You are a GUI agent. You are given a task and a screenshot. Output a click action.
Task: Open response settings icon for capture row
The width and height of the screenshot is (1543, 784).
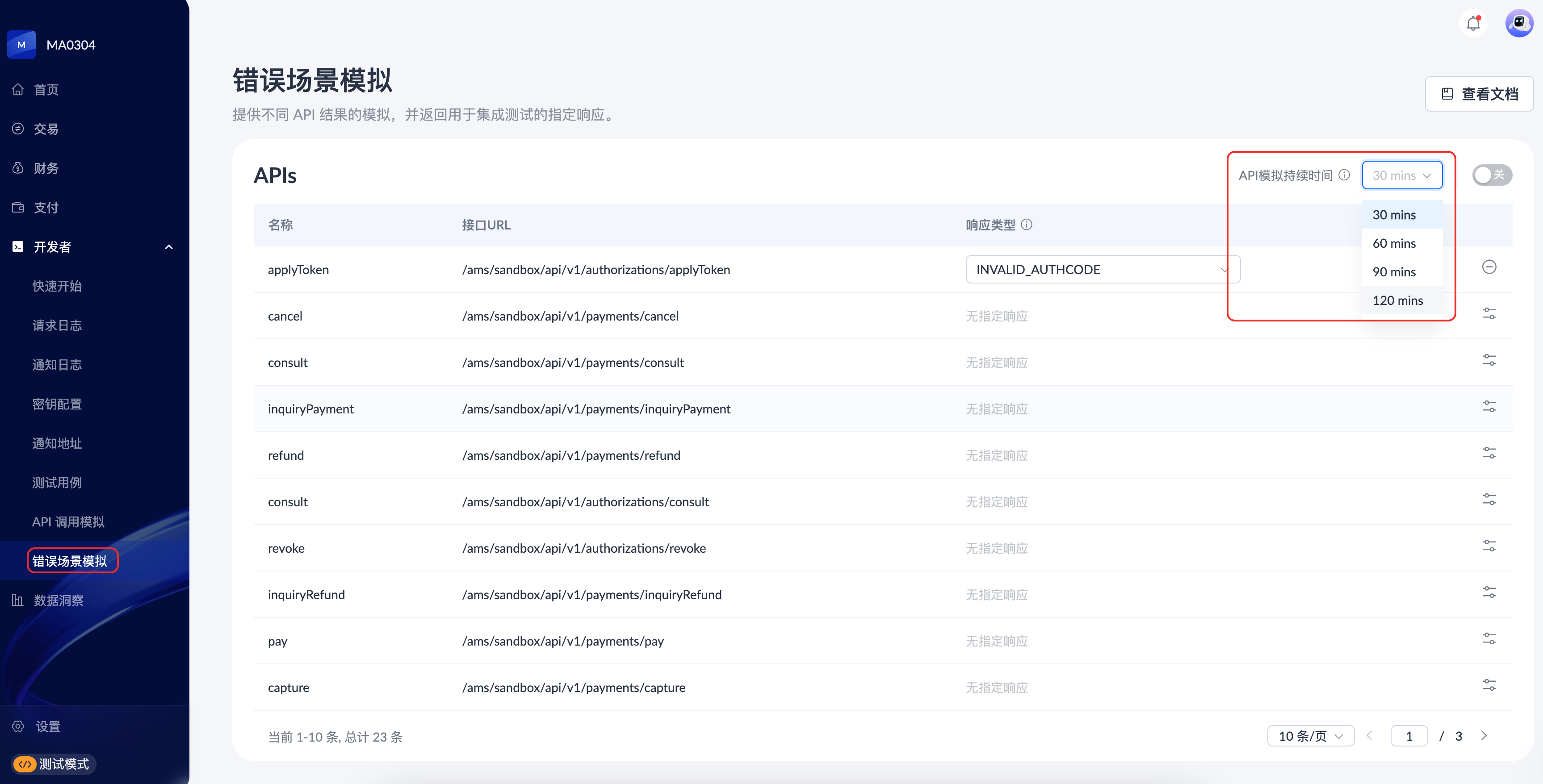pos(1488,685)
